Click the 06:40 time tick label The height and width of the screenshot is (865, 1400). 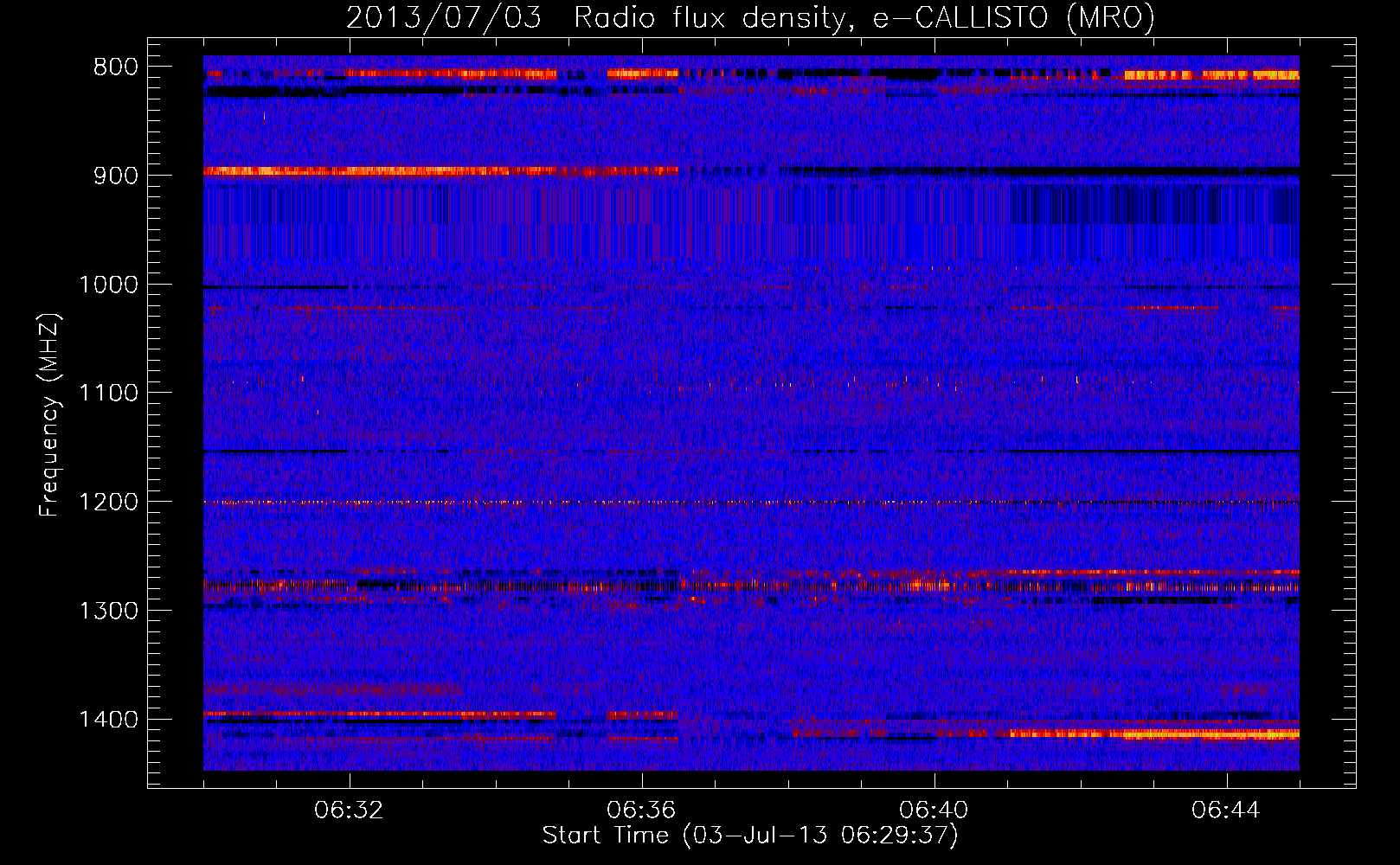934,811
